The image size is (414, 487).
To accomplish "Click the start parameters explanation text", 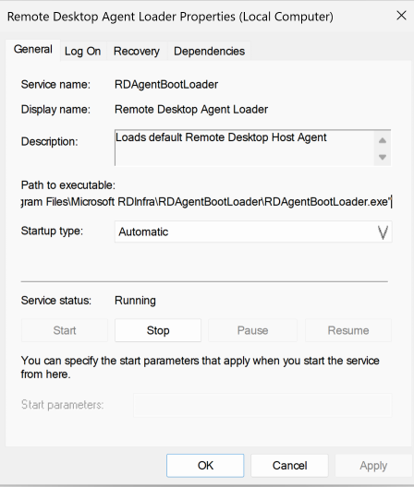I will [200, 367].
